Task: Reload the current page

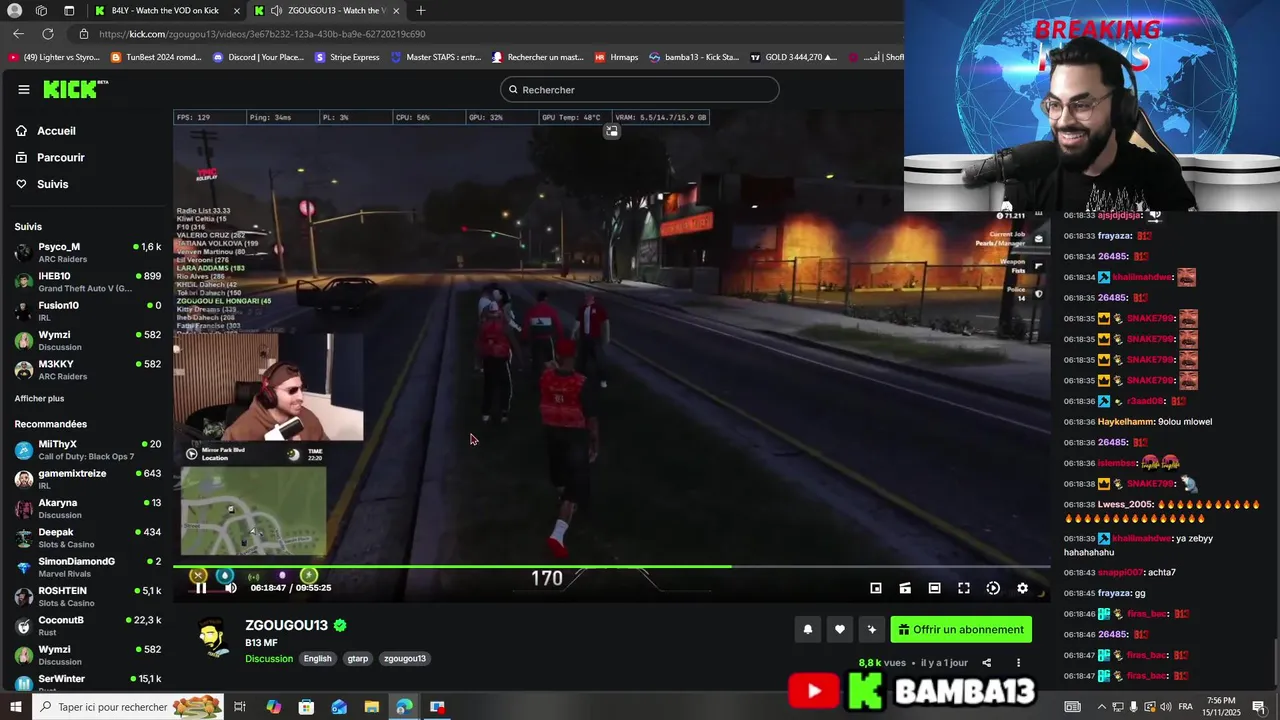Action: coord(47,34)
